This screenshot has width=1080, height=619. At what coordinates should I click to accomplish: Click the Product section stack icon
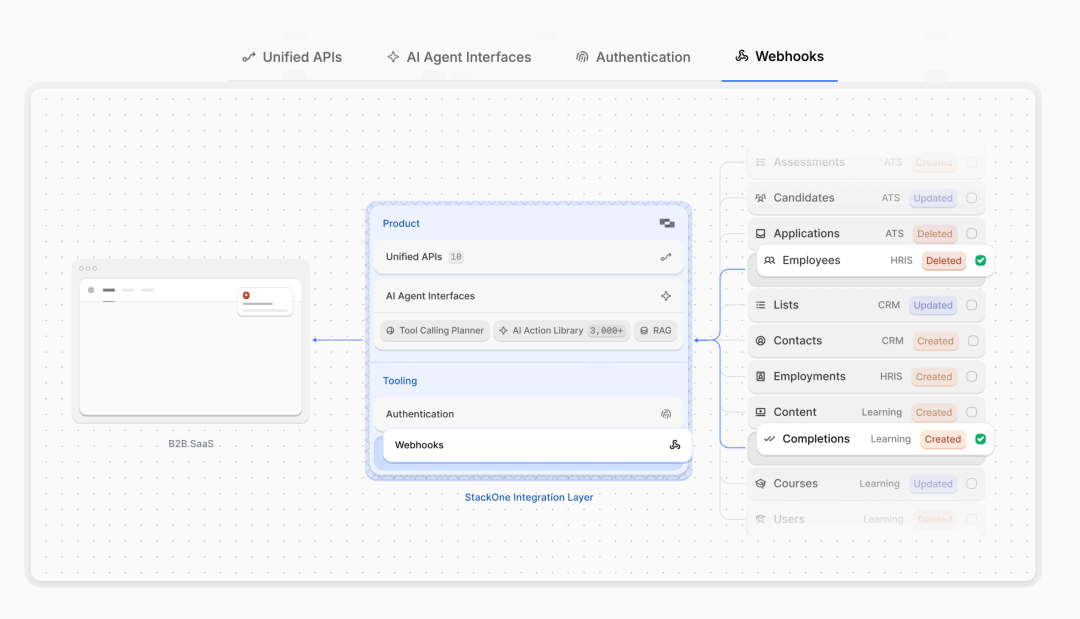click(x=667, y=223)
